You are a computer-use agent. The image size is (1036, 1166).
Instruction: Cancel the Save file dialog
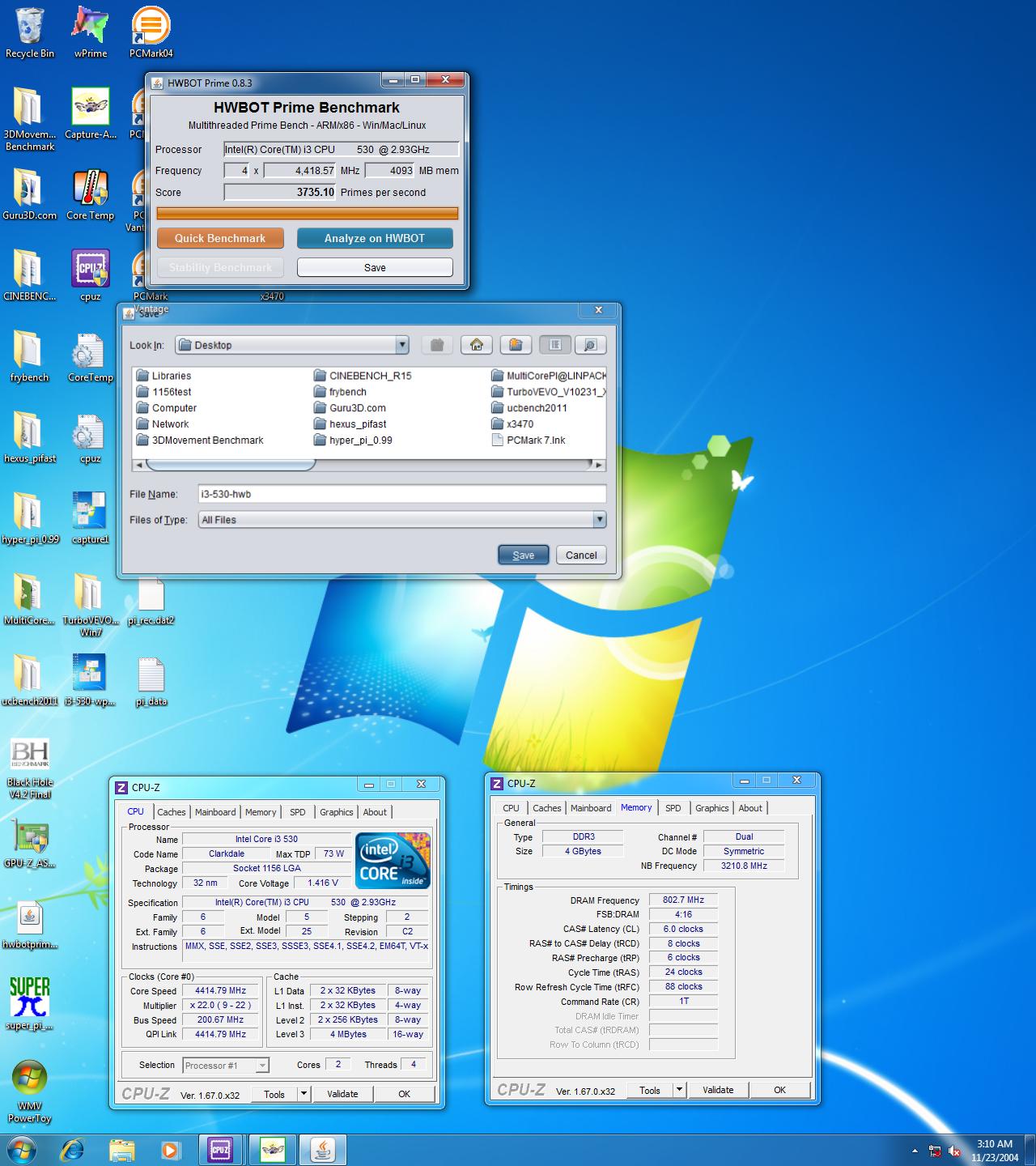[581, 555]
